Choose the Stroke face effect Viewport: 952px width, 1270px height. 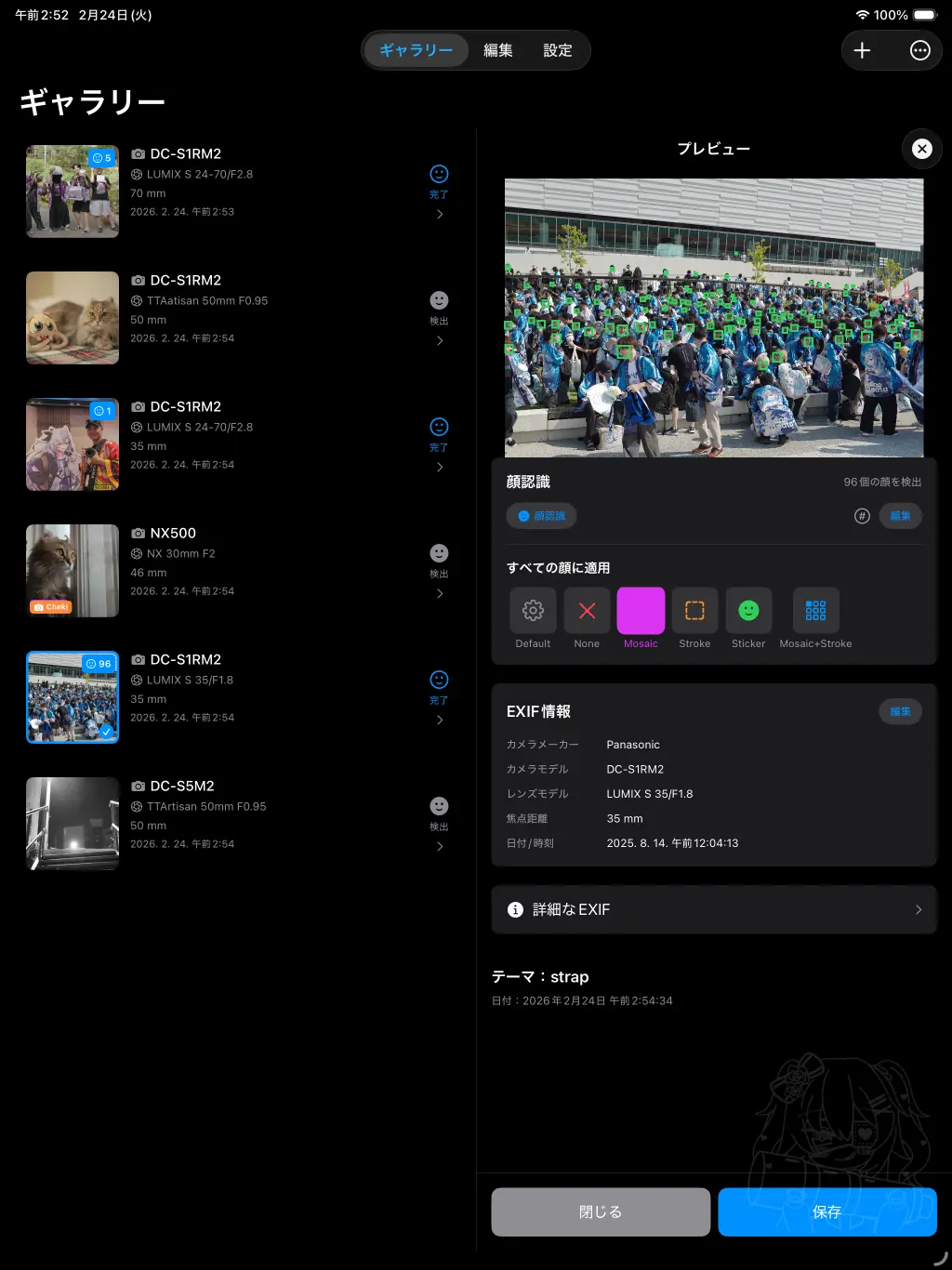pos(694,611)
